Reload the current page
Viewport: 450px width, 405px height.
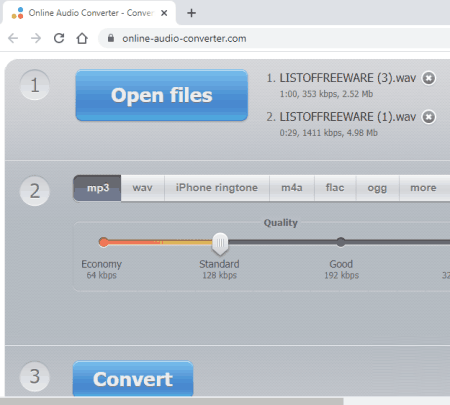pos(59,38)
